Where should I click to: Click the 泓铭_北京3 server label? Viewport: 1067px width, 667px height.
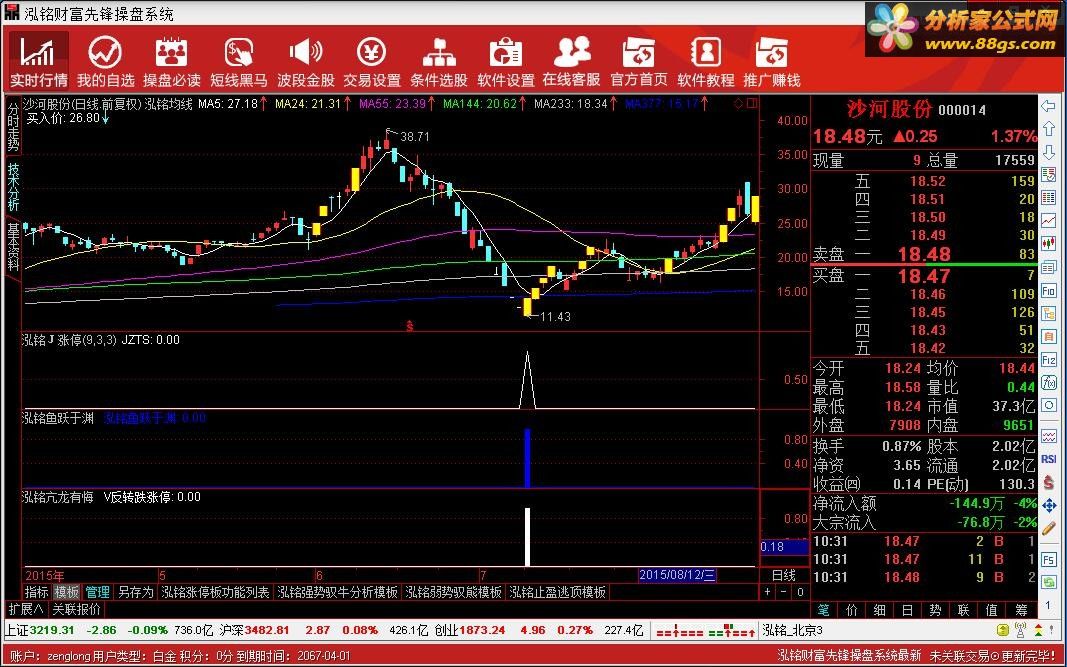click(792, 630)
